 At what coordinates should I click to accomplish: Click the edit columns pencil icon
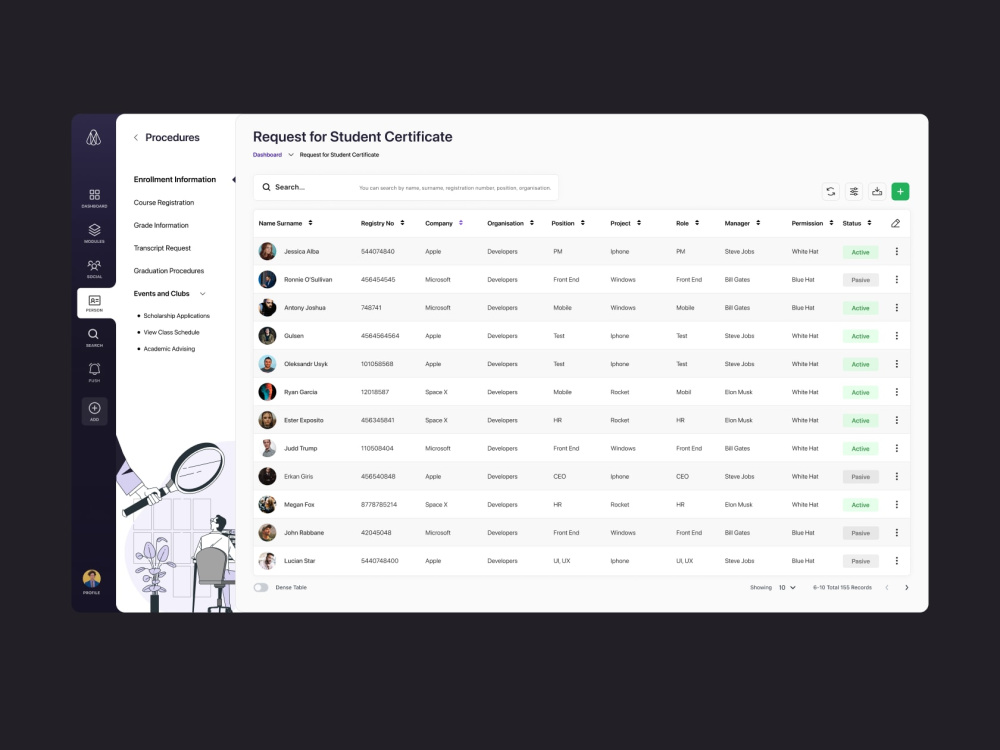click(895, 223)
